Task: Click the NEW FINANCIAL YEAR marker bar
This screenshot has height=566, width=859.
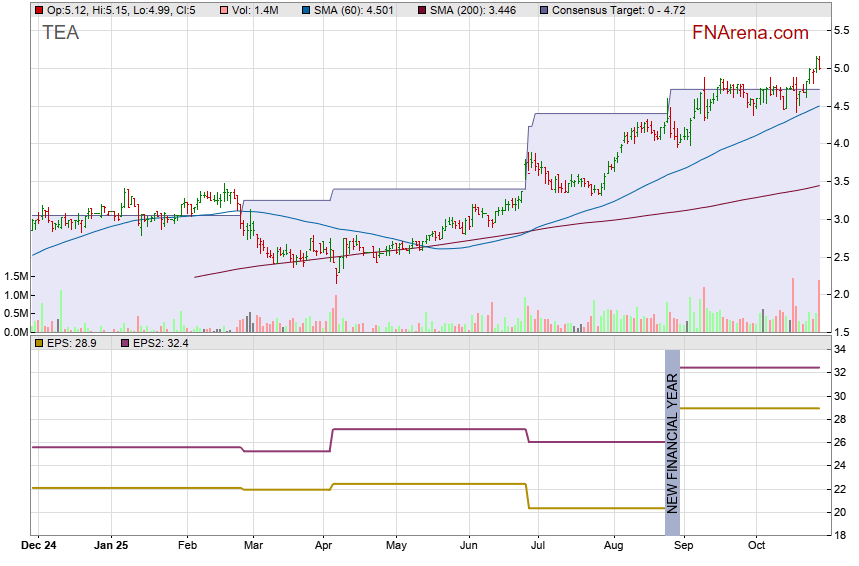Action: [x=672, y=442]
